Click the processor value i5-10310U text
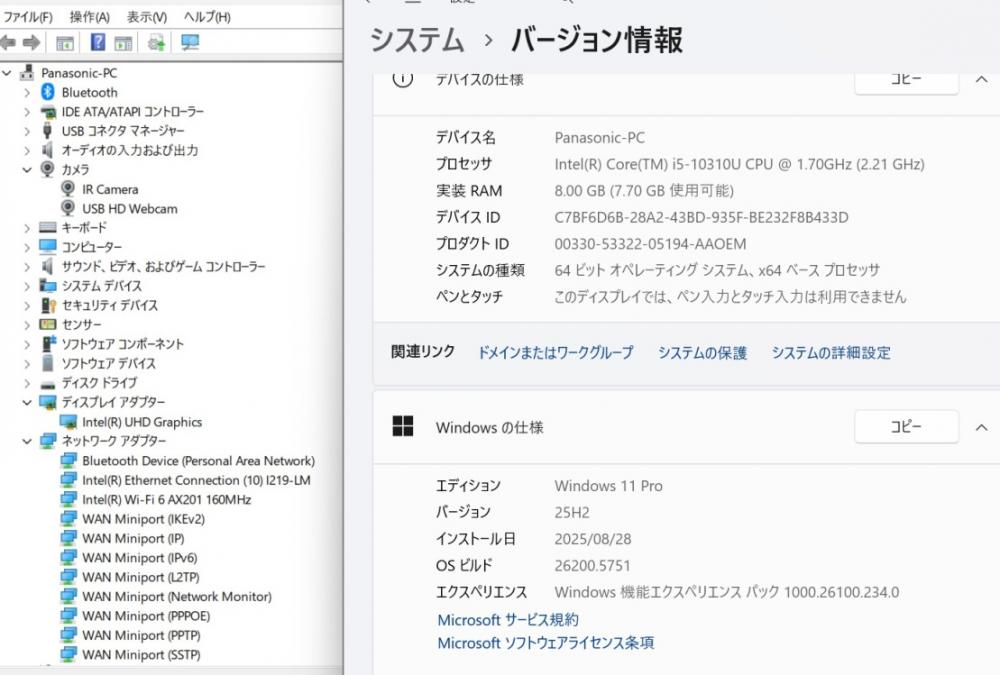 click(x=739, y=164)
